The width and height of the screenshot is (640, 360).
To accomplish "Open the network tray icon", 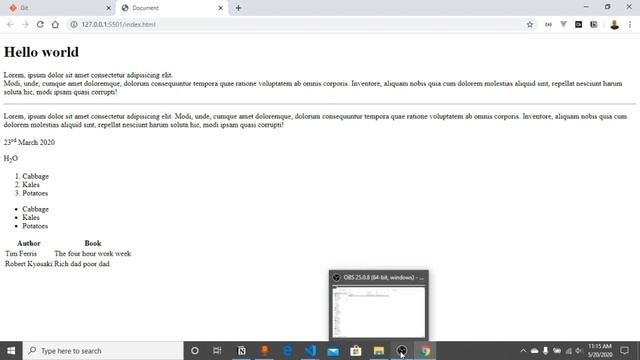I will [x=568, y=351].
